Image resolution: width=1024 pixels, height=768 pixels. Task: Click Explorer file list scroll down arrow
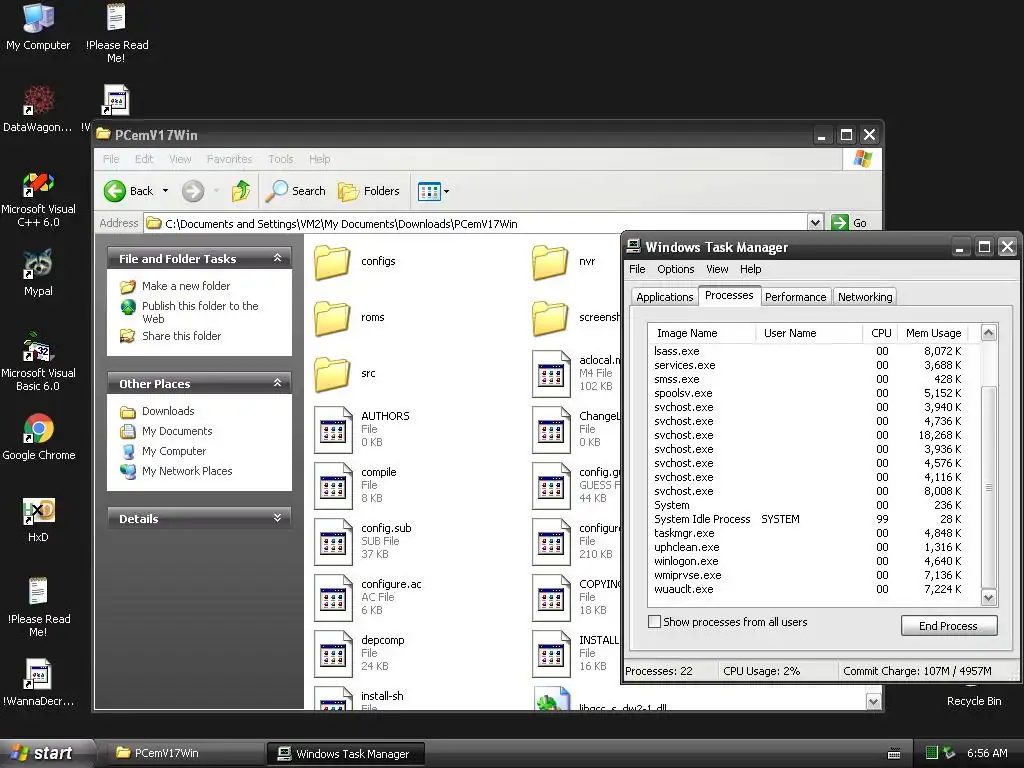pos(873,702)
